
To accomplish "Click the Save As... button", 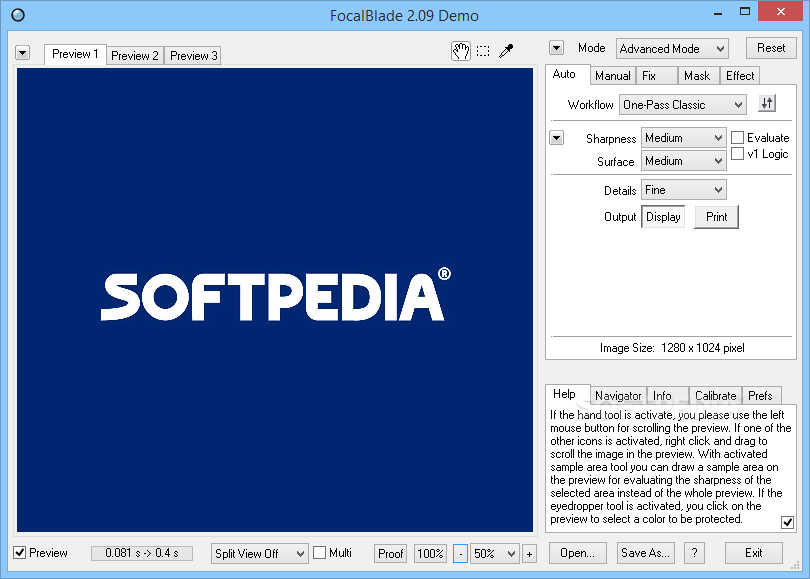I will [x=646, y=553].
